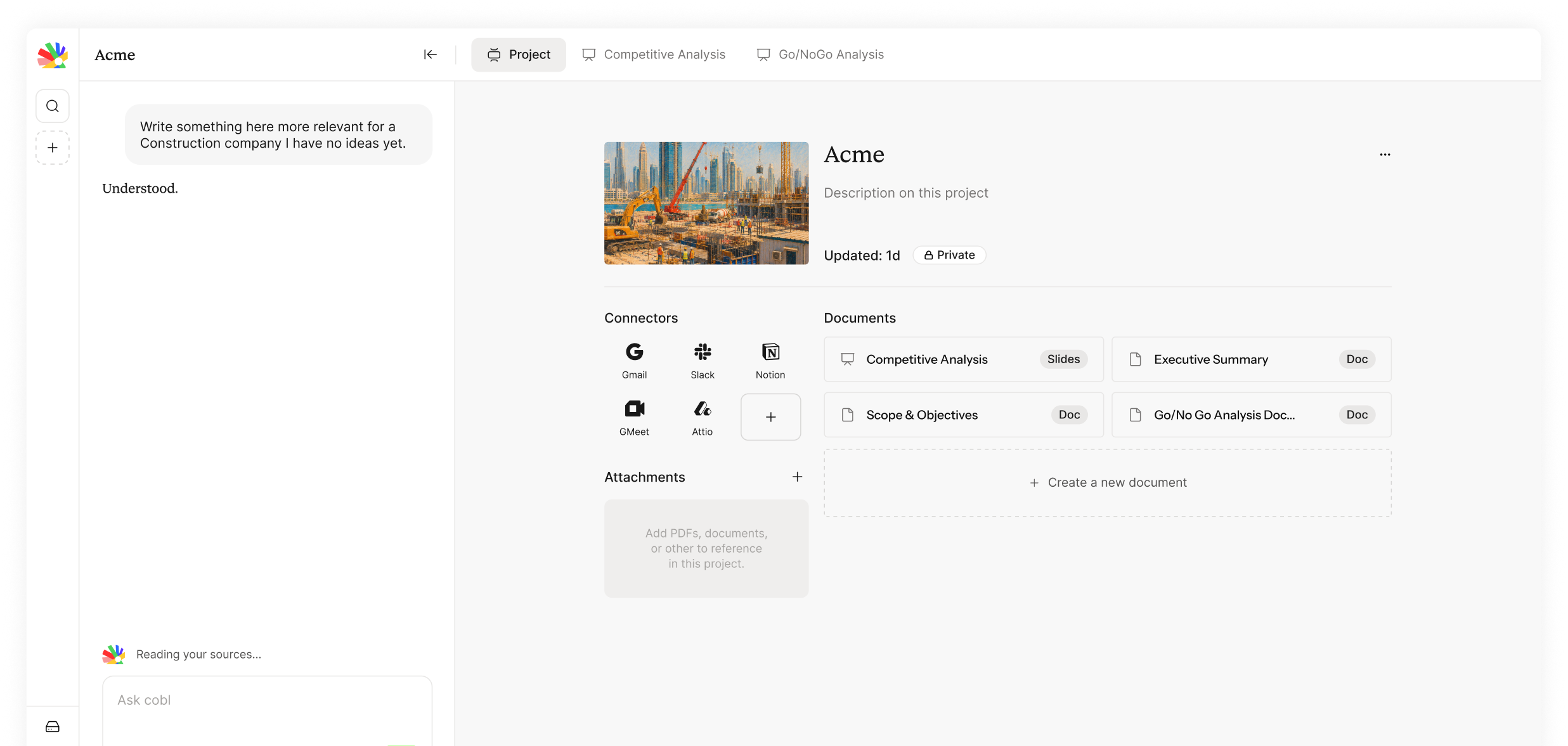
Task: Focus the Ask cobl input field
Action: 267,710
